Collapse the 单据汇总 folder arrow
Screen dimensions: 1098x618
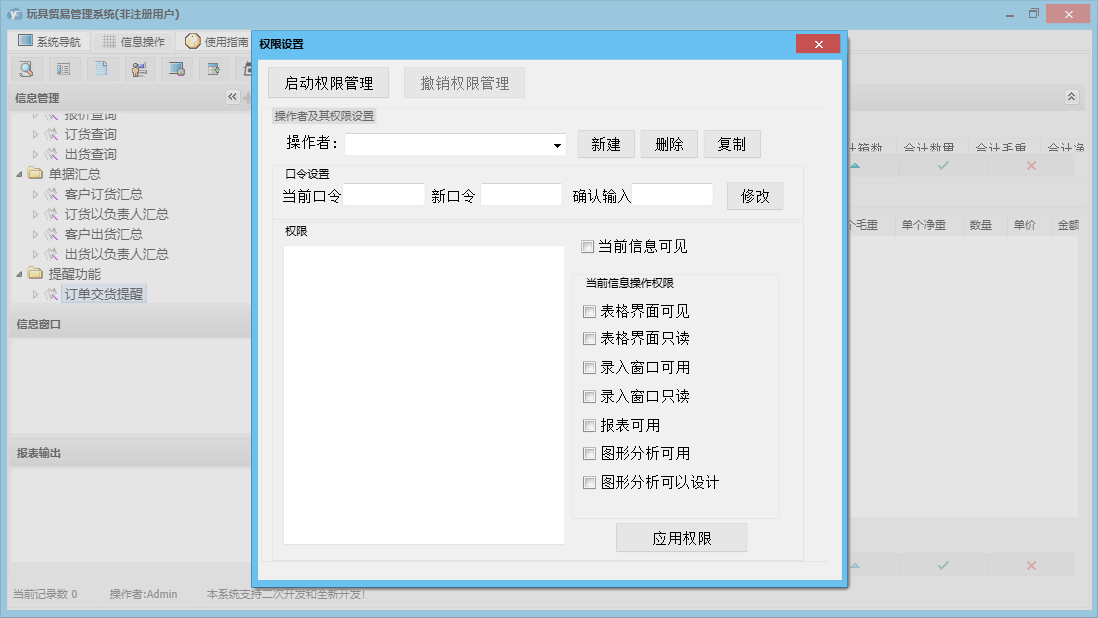[20, 174]
